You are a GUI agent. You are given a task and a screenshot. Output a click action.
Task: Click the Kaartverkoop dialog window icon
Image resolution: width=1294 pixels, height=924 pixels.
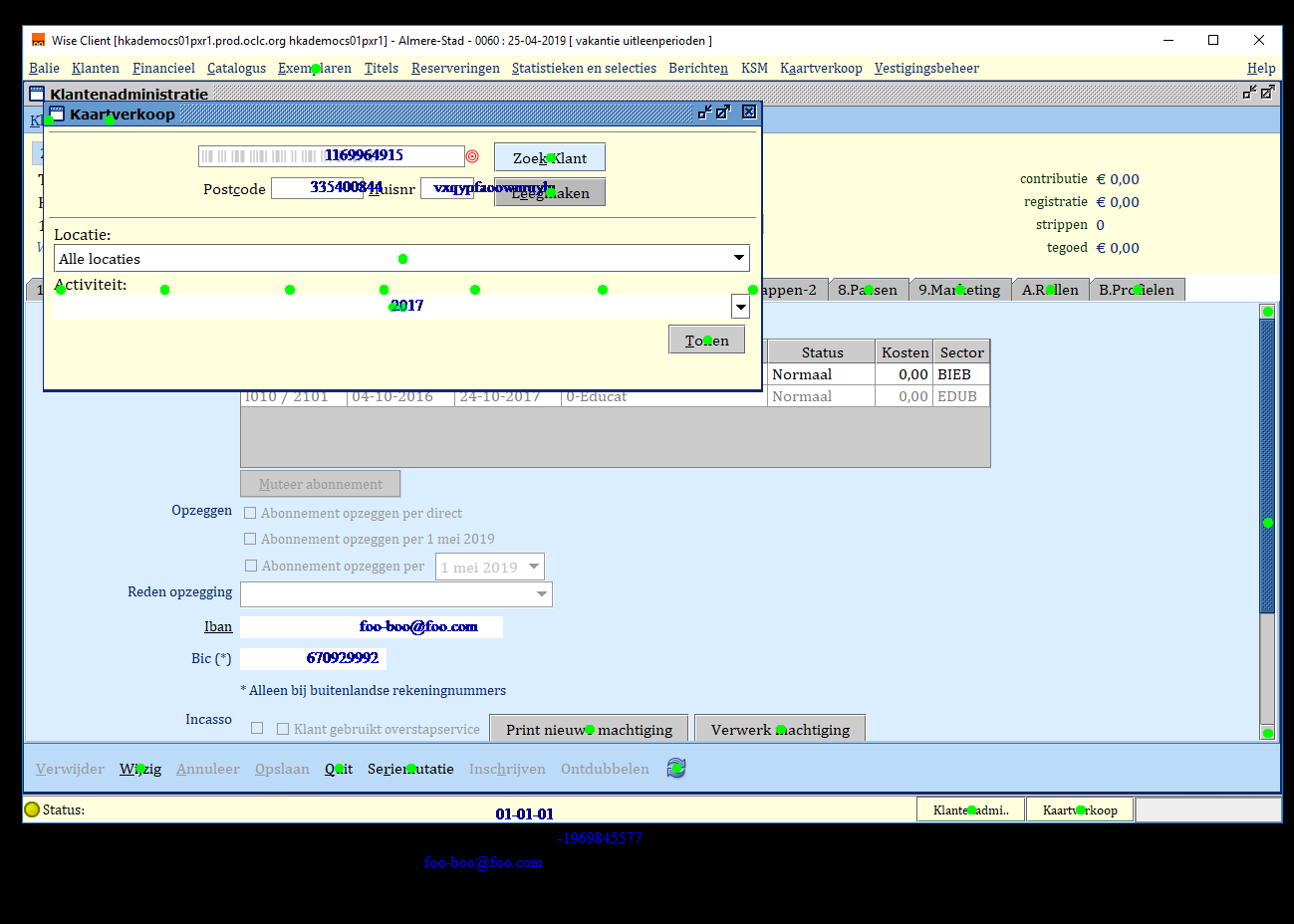(x=57, y=114)
